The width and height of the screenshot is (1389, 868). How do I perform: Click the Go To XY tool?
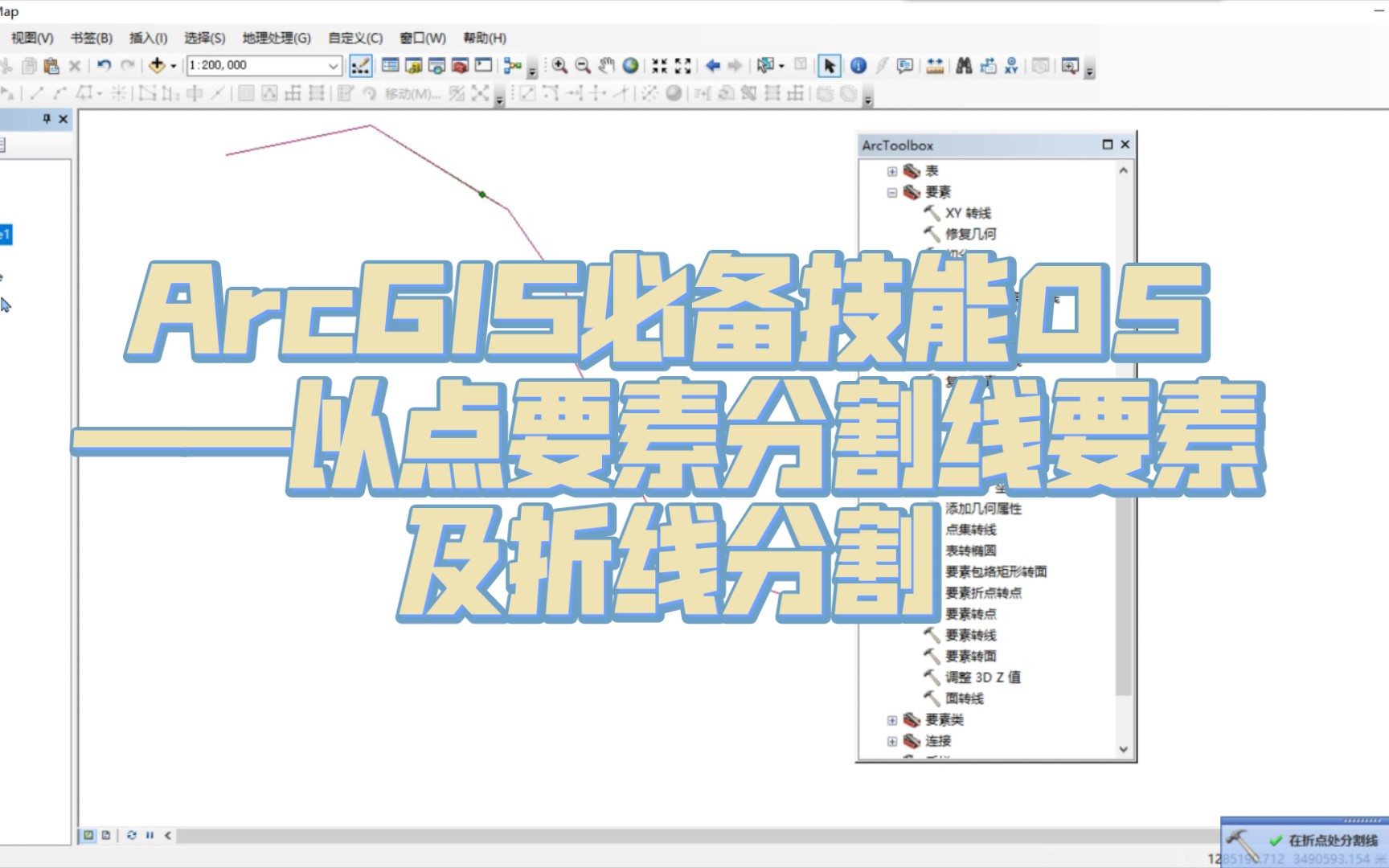click(x=1011, y=66)
